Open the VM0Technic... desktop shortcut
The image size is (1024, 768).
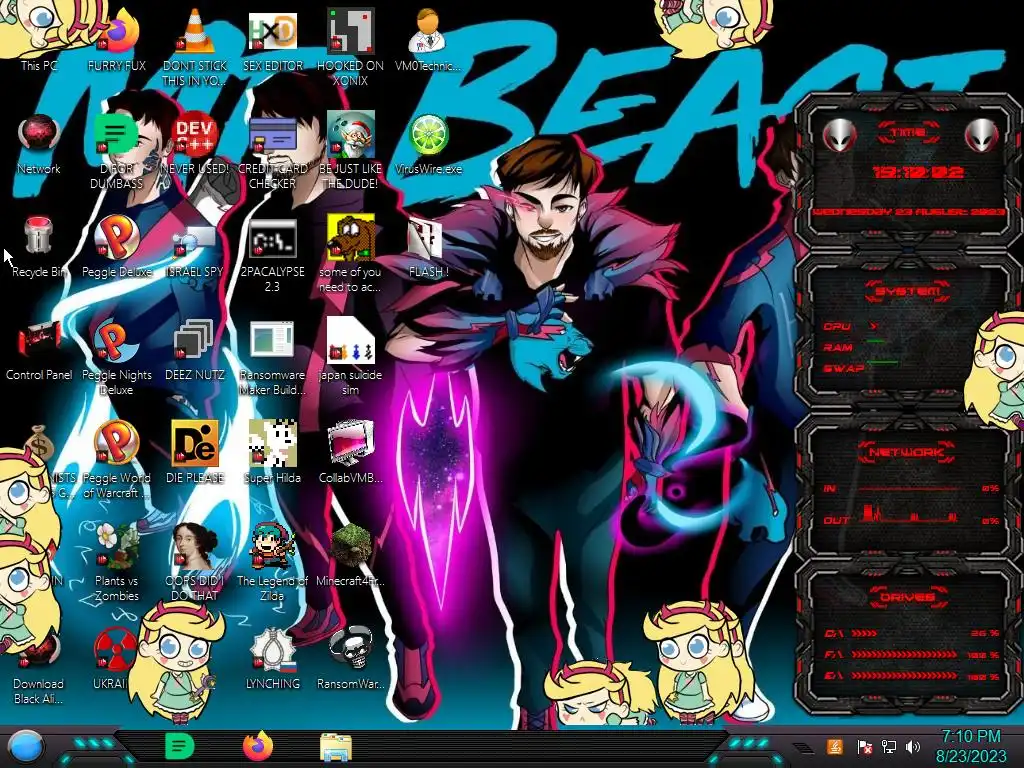click(x=428, y=39)
